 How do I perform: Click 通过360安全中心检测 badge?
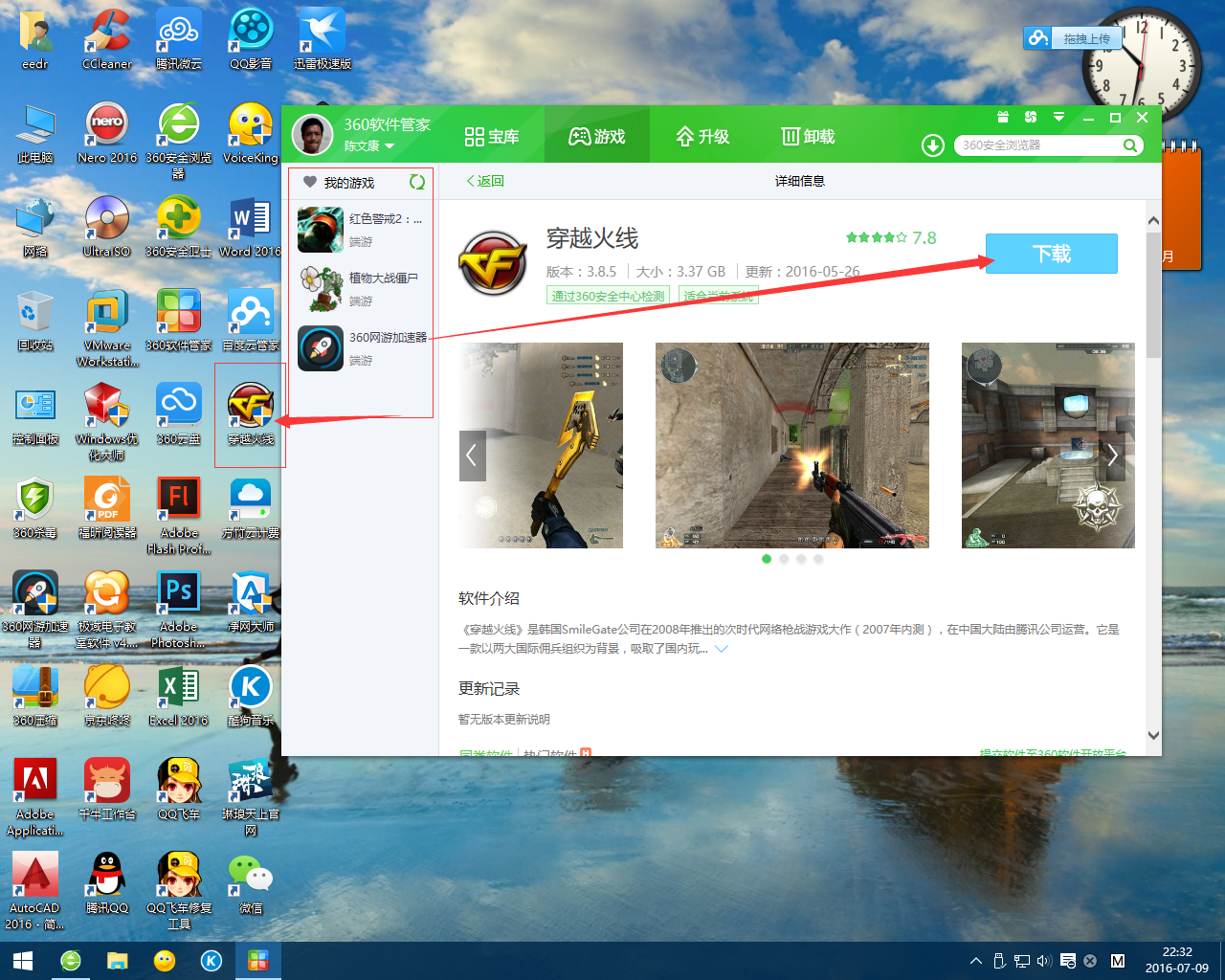coord(609,296)
